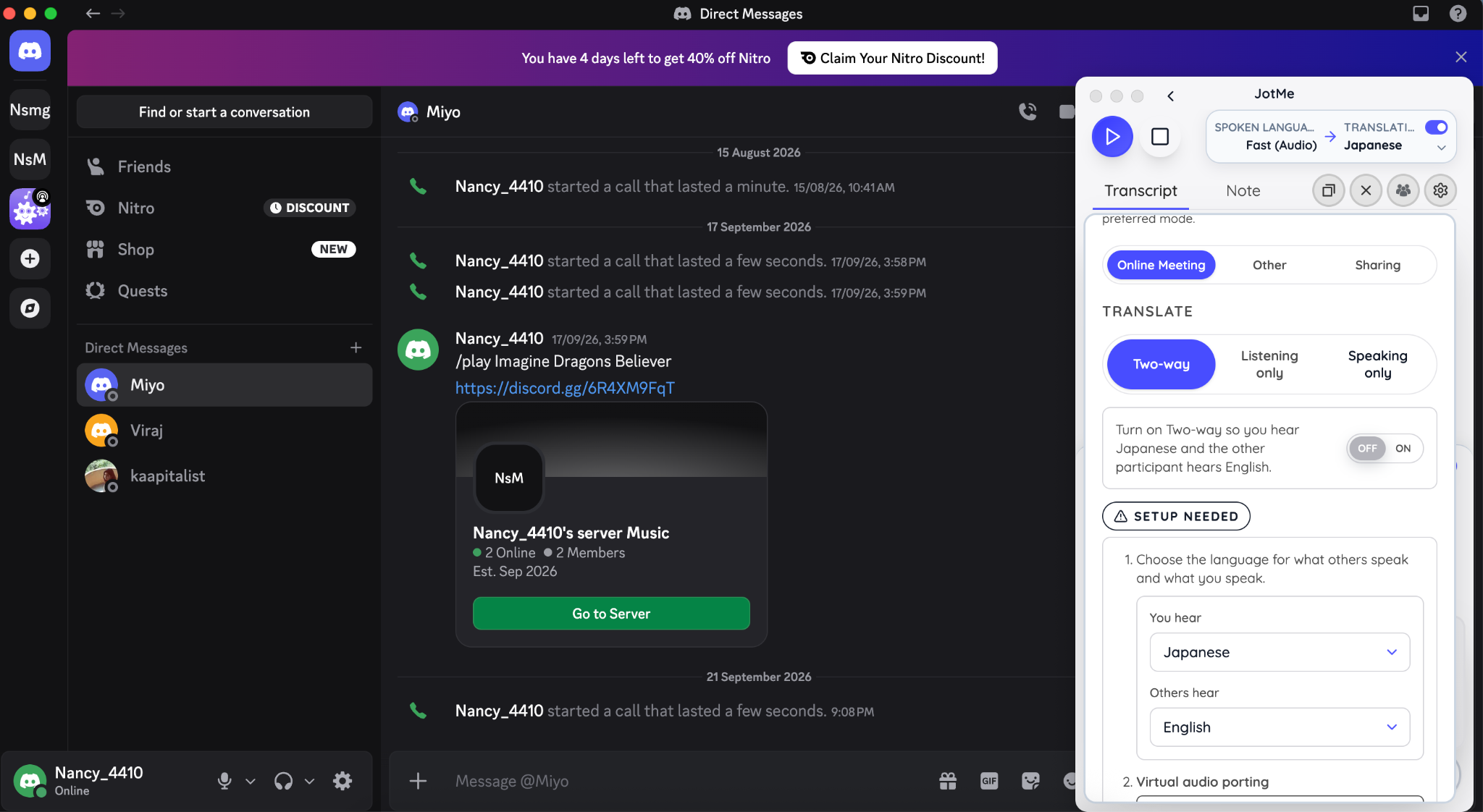Switch to the Transcript tab
This screenshot has height=812, width=1483.
(1140, 190)
